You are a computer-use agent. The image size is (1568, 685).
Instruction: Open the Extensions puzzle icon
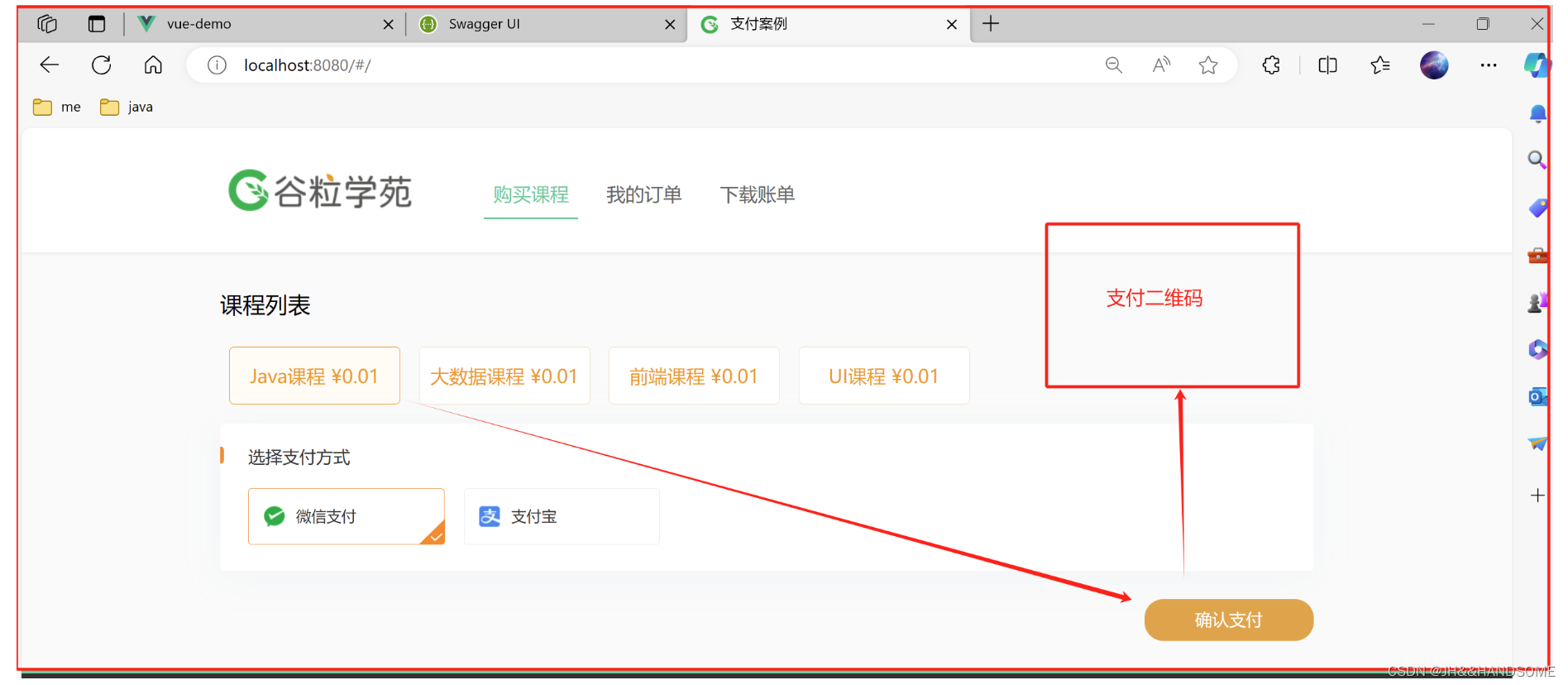(x=1271, y=65)
